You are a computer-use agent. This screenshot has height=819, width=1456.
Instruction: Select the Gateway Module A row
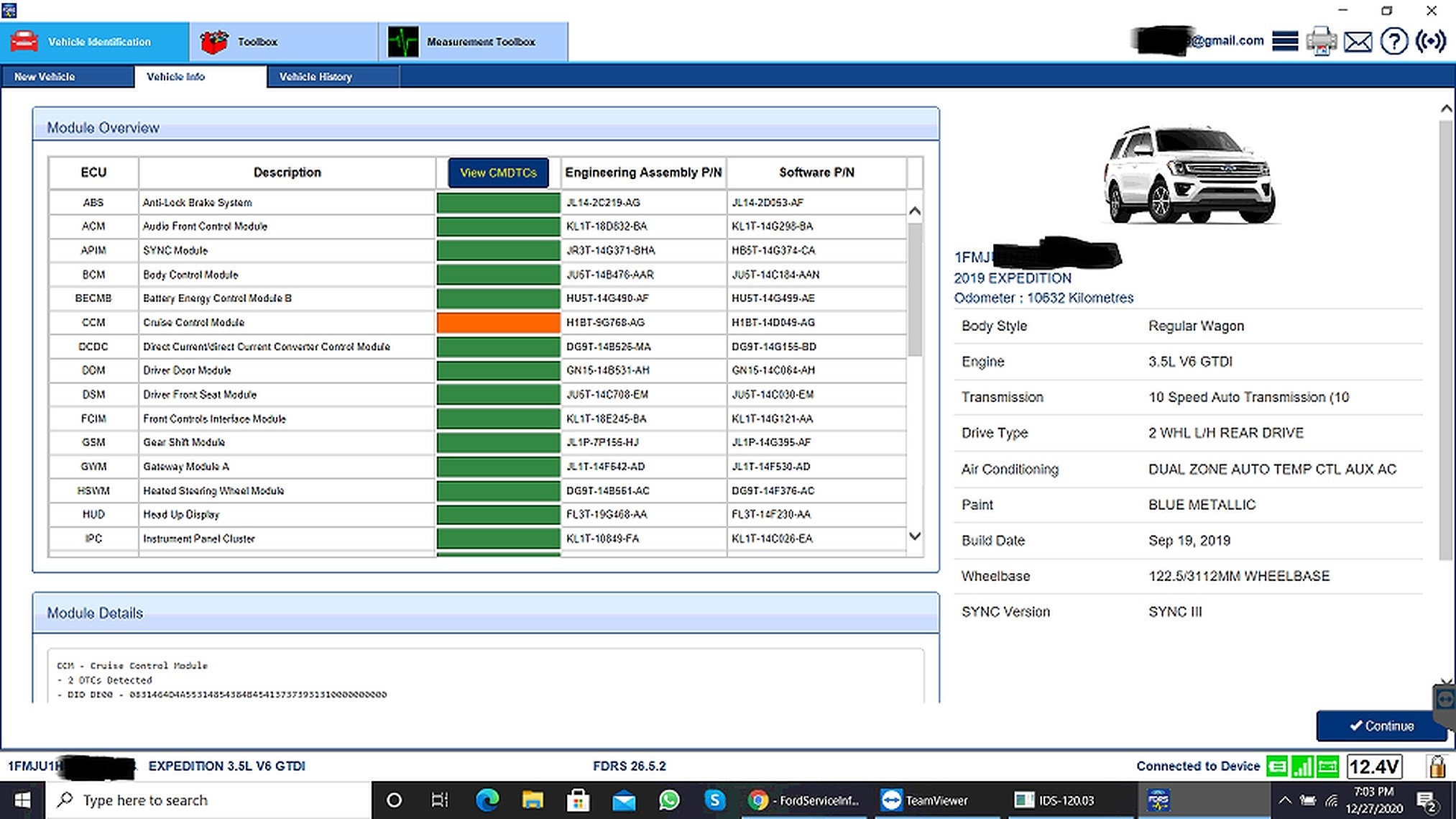[x=478, y=467]
